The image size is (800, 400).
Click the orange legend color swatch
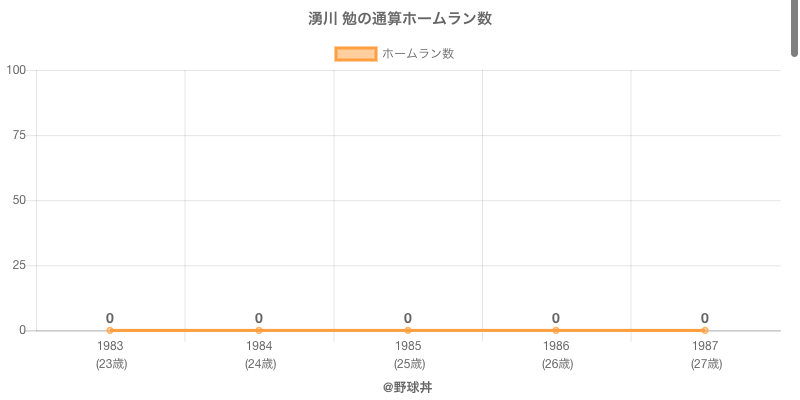[355, 54]
